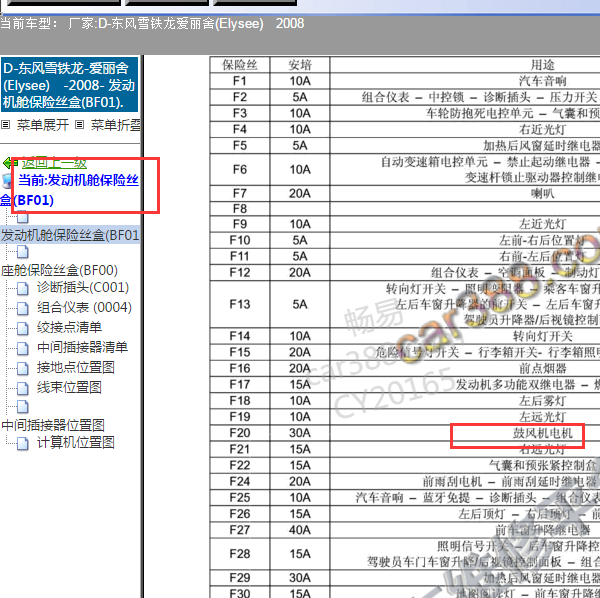600x598 pixels.
Task: Open 接地点位置图 tree entry
Action: click(x=76, y=368)
